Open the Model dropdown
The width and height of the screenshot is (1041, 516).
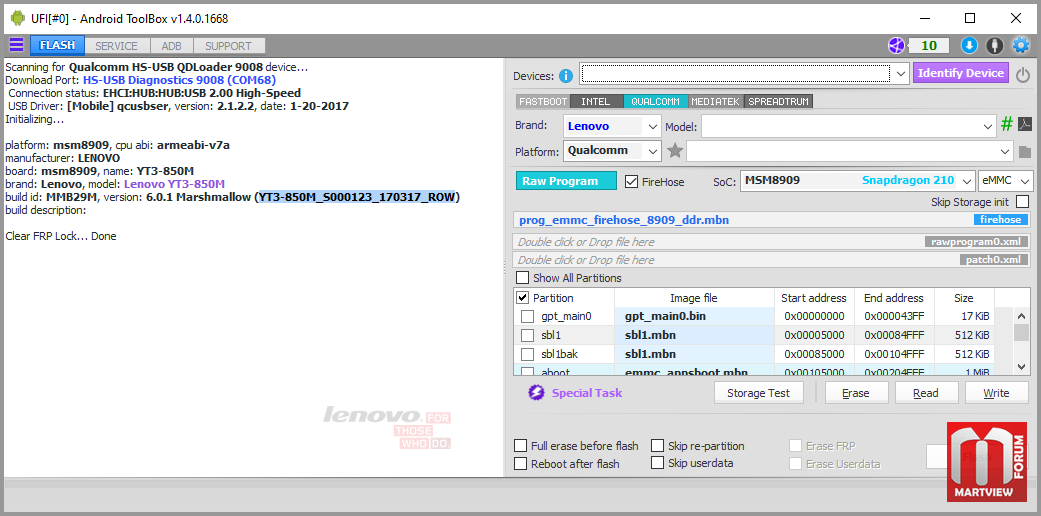point(988,126)
